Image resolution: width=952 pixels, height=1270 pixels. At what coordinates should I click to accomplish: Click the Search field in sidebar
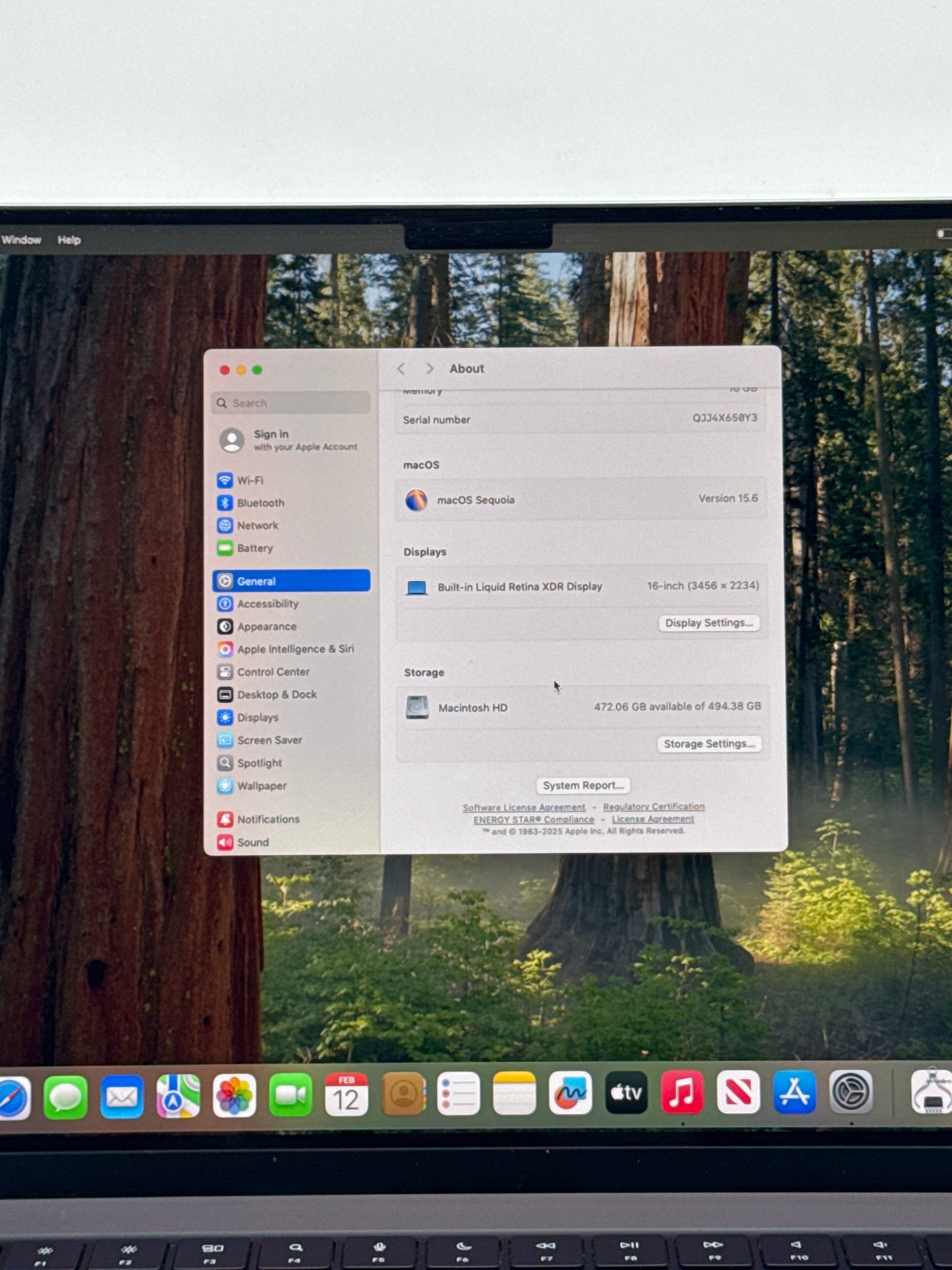pyautogui.click(x=291, y=403)
